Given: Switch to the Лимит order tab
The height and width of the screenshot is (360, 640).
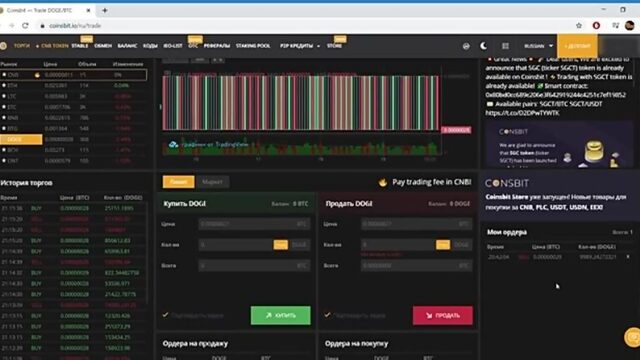Looking at the screenshot, I should [x=179, y=182].
